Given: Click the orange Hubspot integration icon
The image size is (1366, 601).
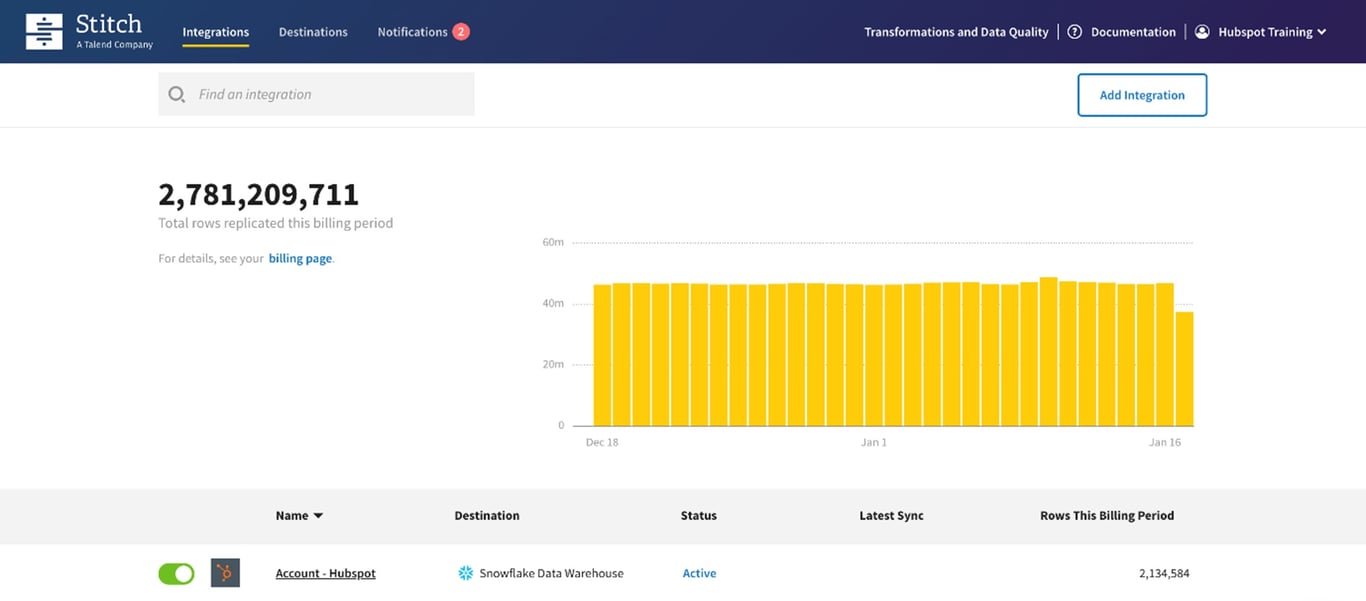Looking at the screenshot, I should point(225,572).
